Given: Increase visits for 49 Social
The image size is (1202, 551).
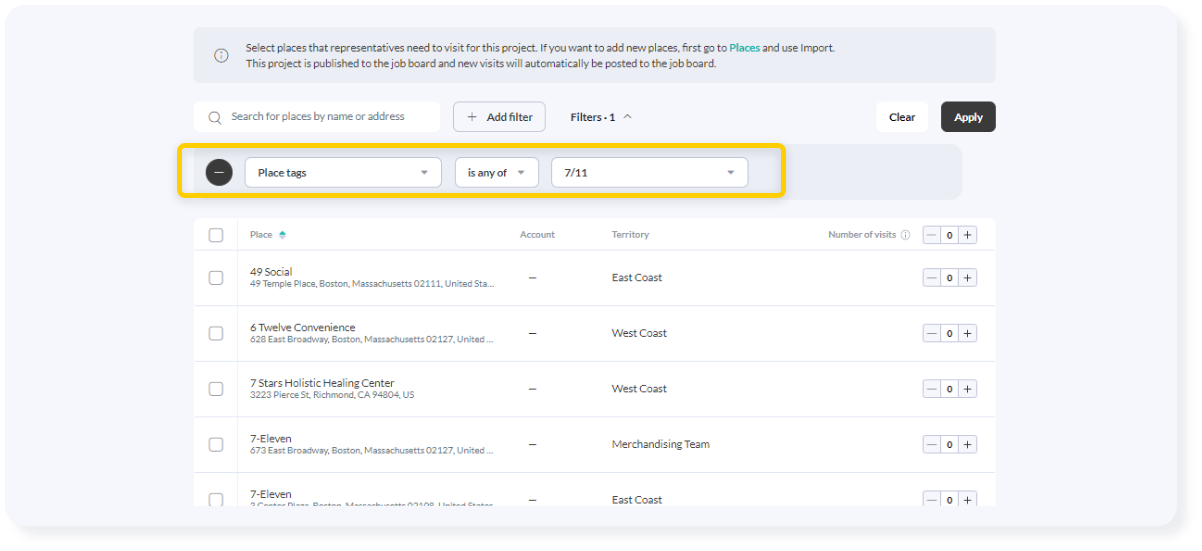Looking at the screenshot, I should pos(968,278).
